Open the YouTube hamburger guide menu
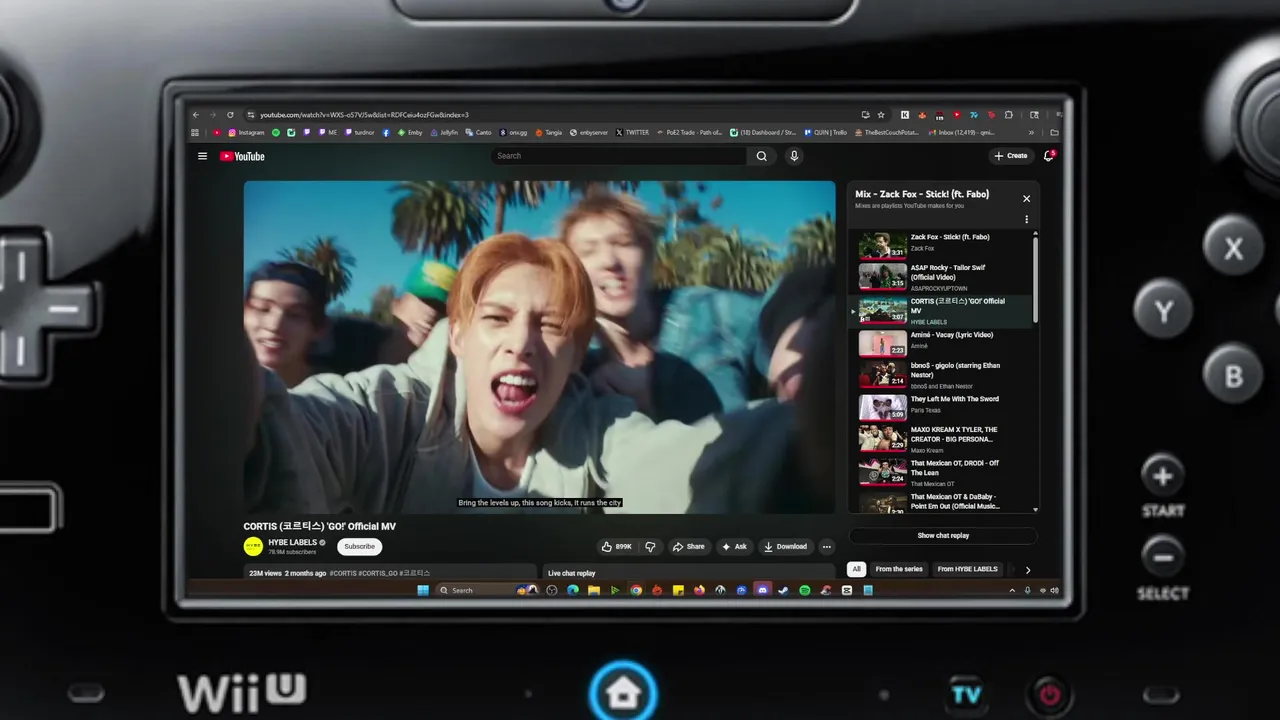This screenshot has height=720, width=1280. (202, 156)
